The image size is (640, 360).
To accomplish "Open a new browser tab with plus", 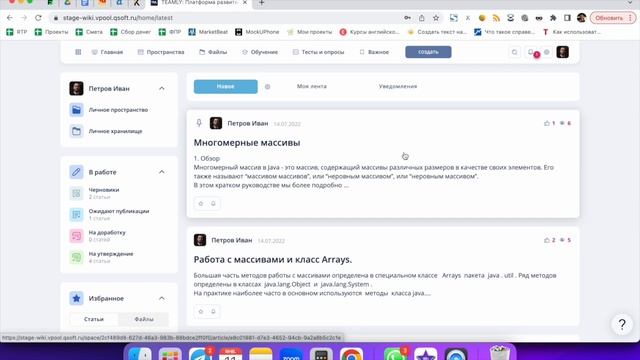I will [x=262, y=3].
